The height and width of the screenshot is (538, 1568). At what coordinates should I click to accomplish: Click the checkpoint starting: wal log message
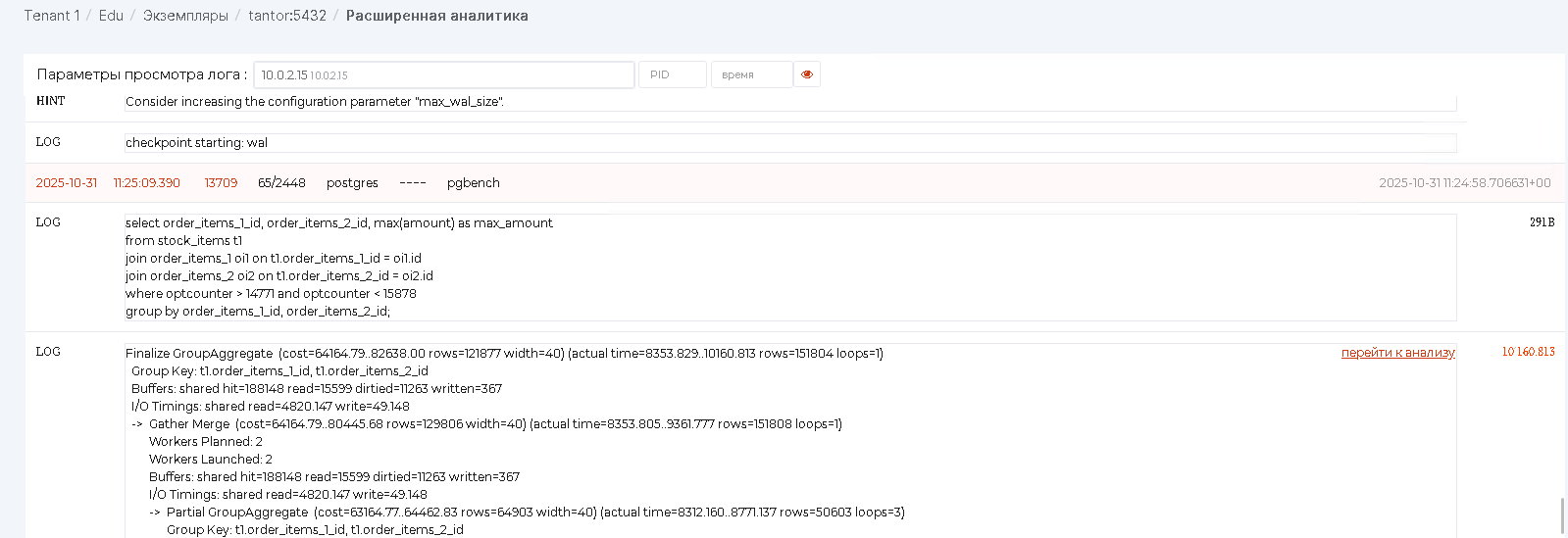196,143
